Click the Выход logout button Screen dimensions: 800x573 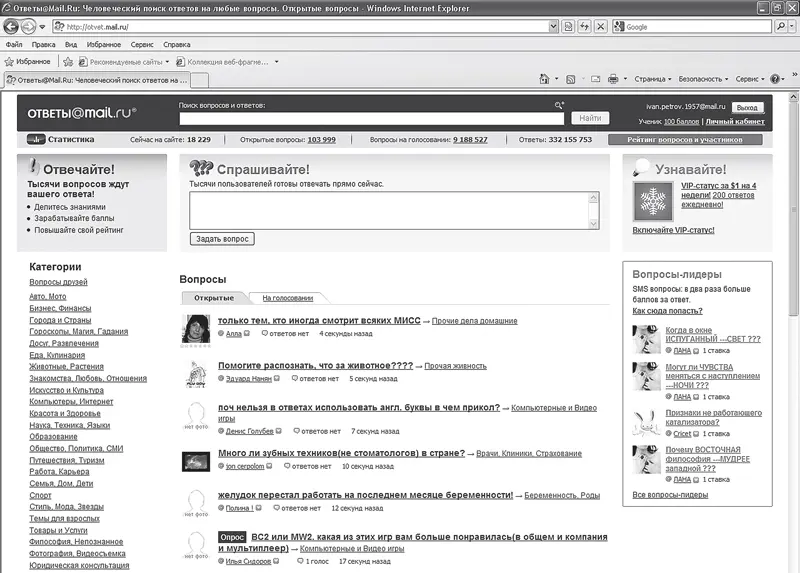746,106
